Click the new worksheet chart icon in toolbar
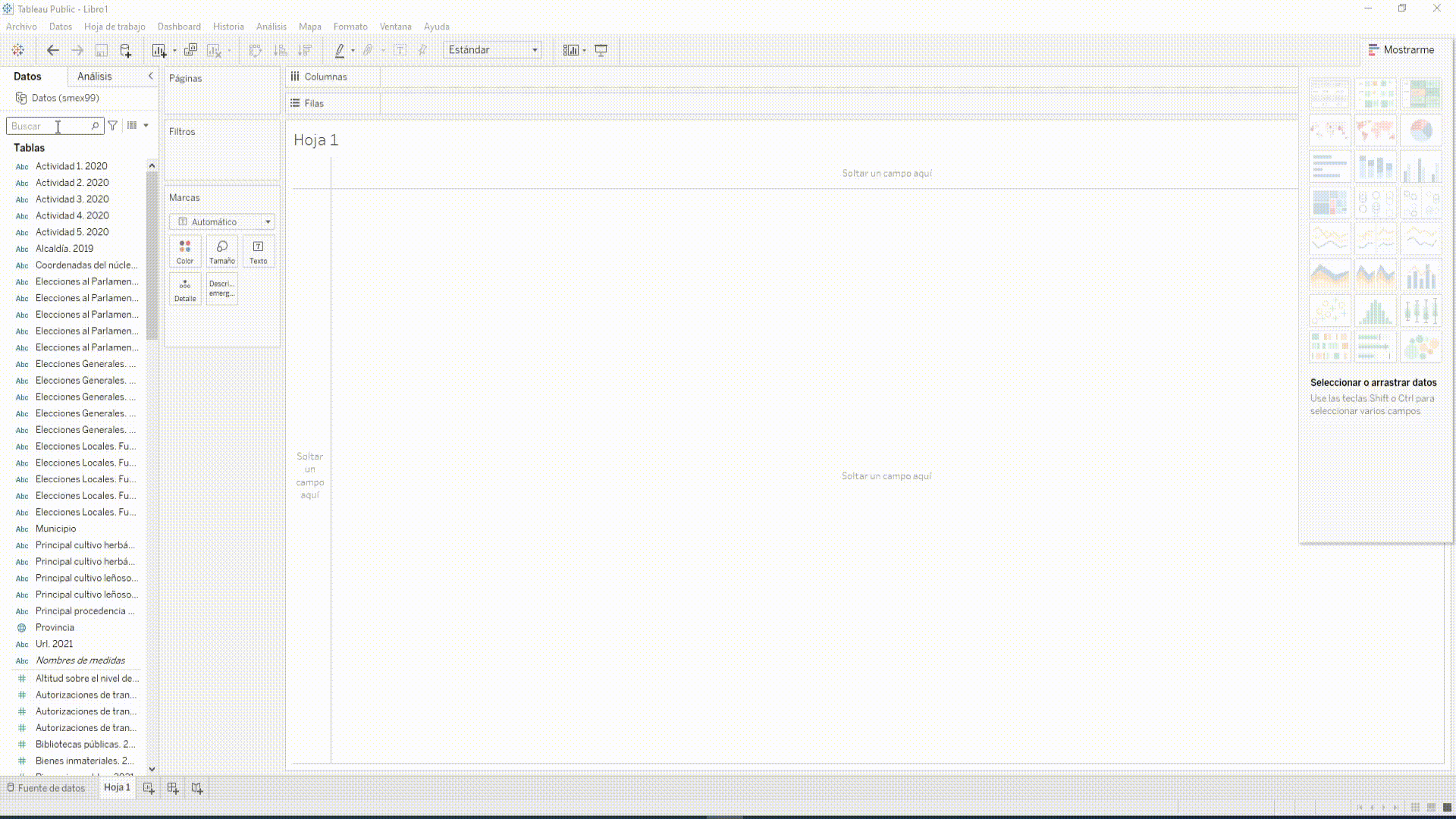The height and width of the screenshot is (819, 1456). 158,50
